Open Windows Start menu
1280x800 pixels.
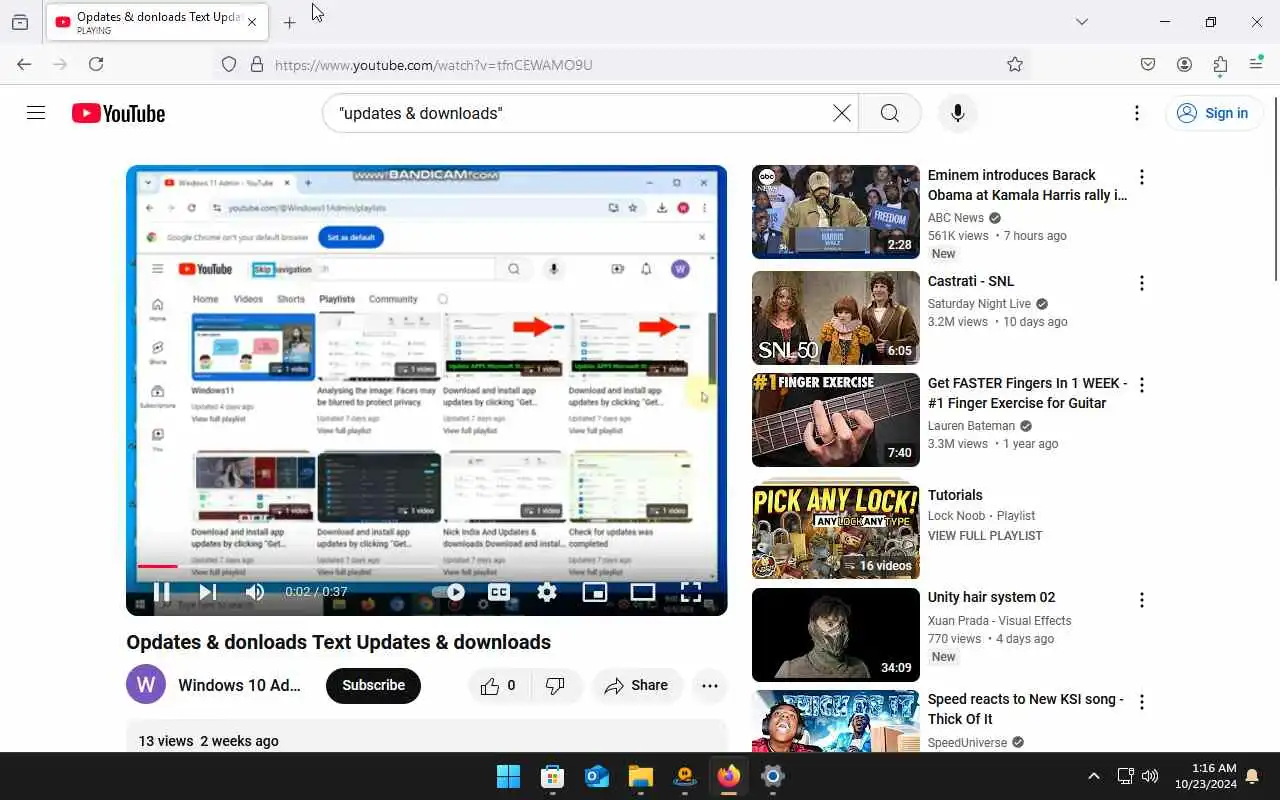508,776
